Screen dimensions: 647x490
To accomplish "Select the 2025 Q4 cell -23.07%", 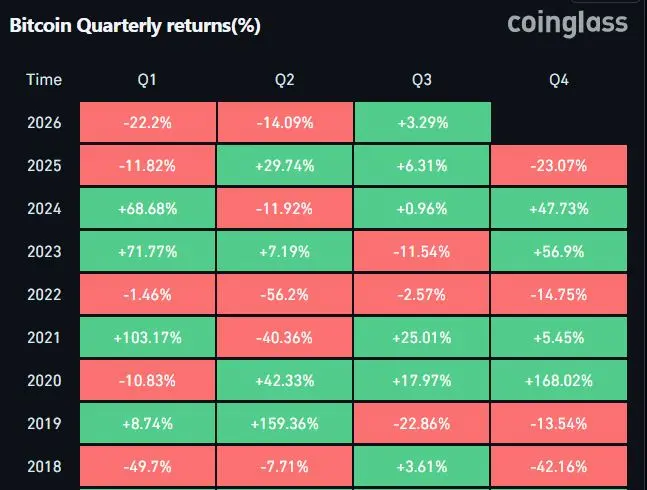I will click(559, 165).
